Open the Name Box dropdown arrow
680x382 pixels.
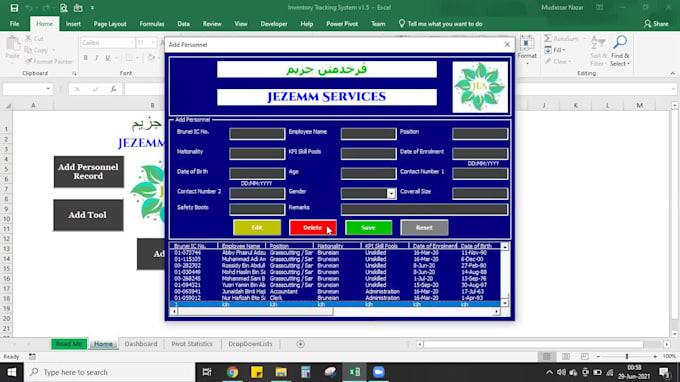[48, 89]
